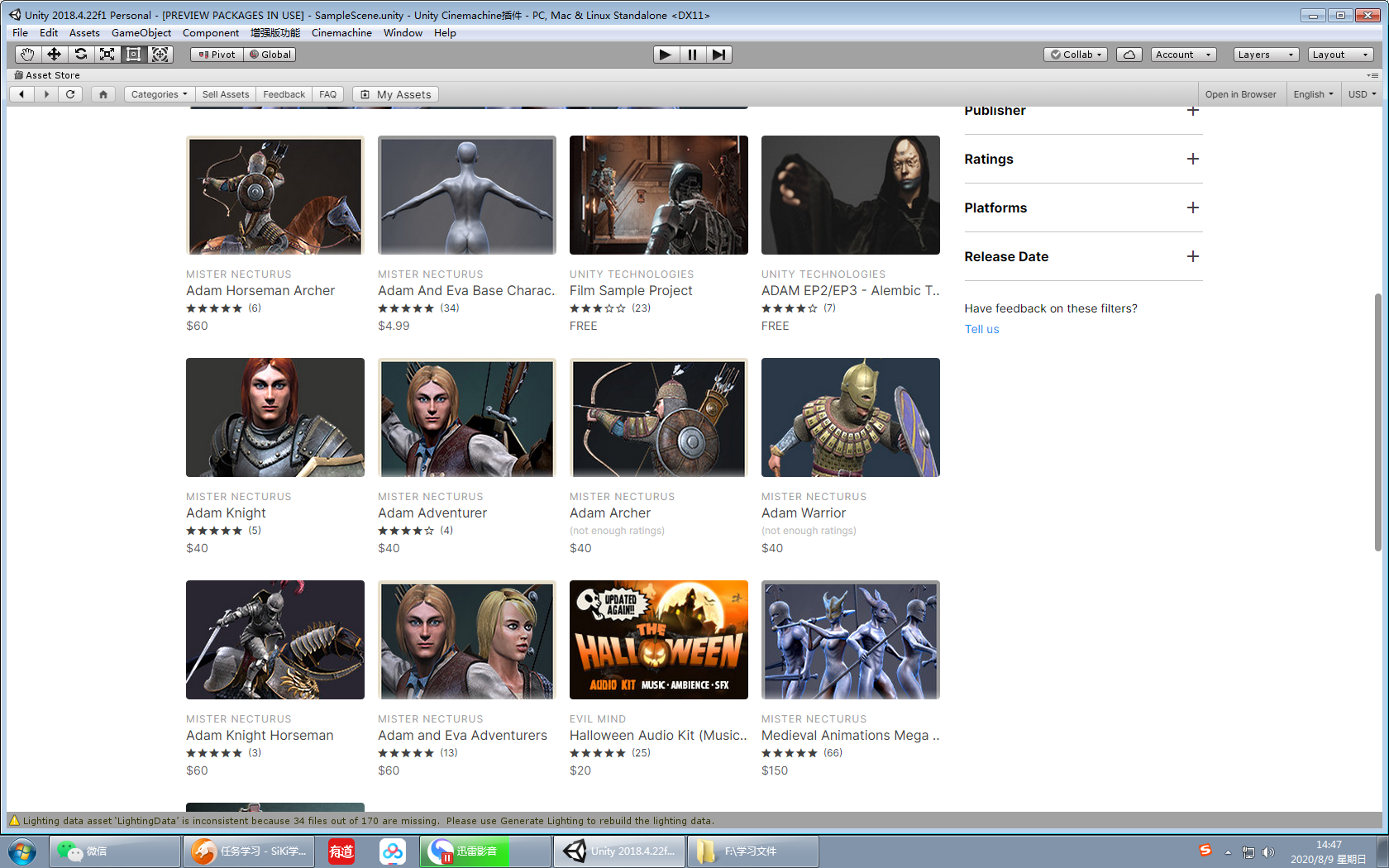
Task: Click the network icon in system tray
Action: (1248, 852)
